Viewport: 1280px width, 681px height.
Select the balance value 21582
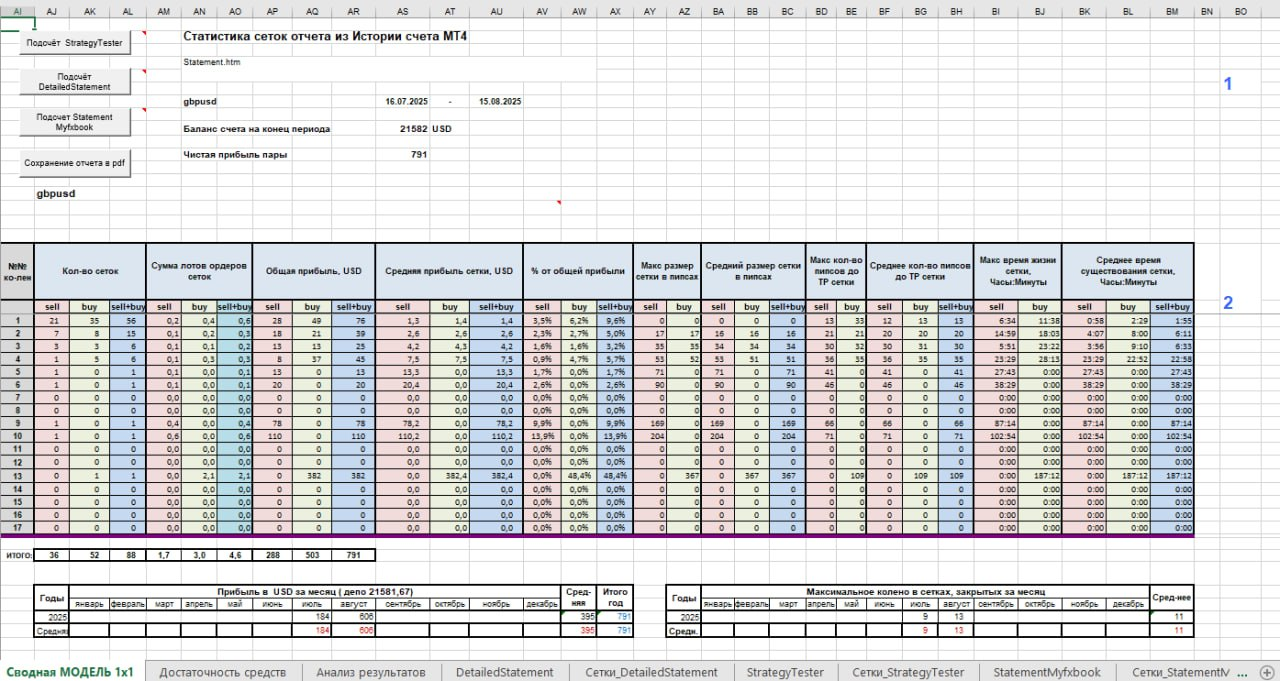tap(413, 129)
